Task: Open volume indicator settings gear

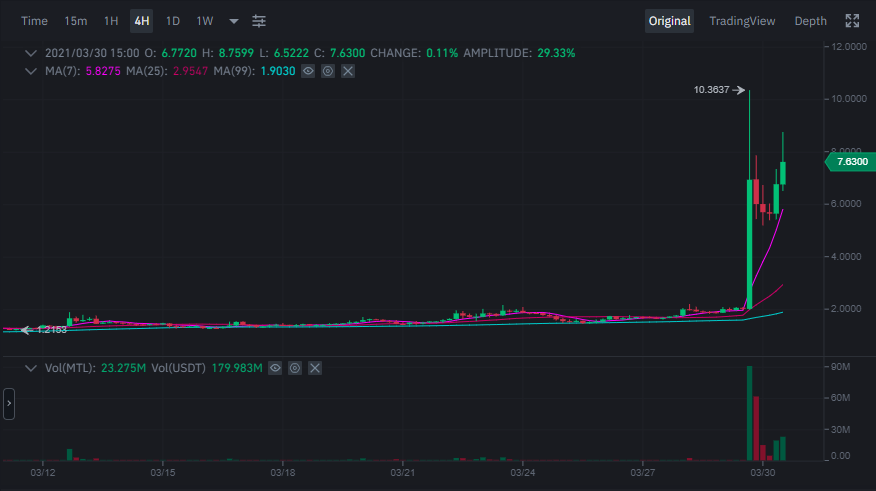Action: 295,368
